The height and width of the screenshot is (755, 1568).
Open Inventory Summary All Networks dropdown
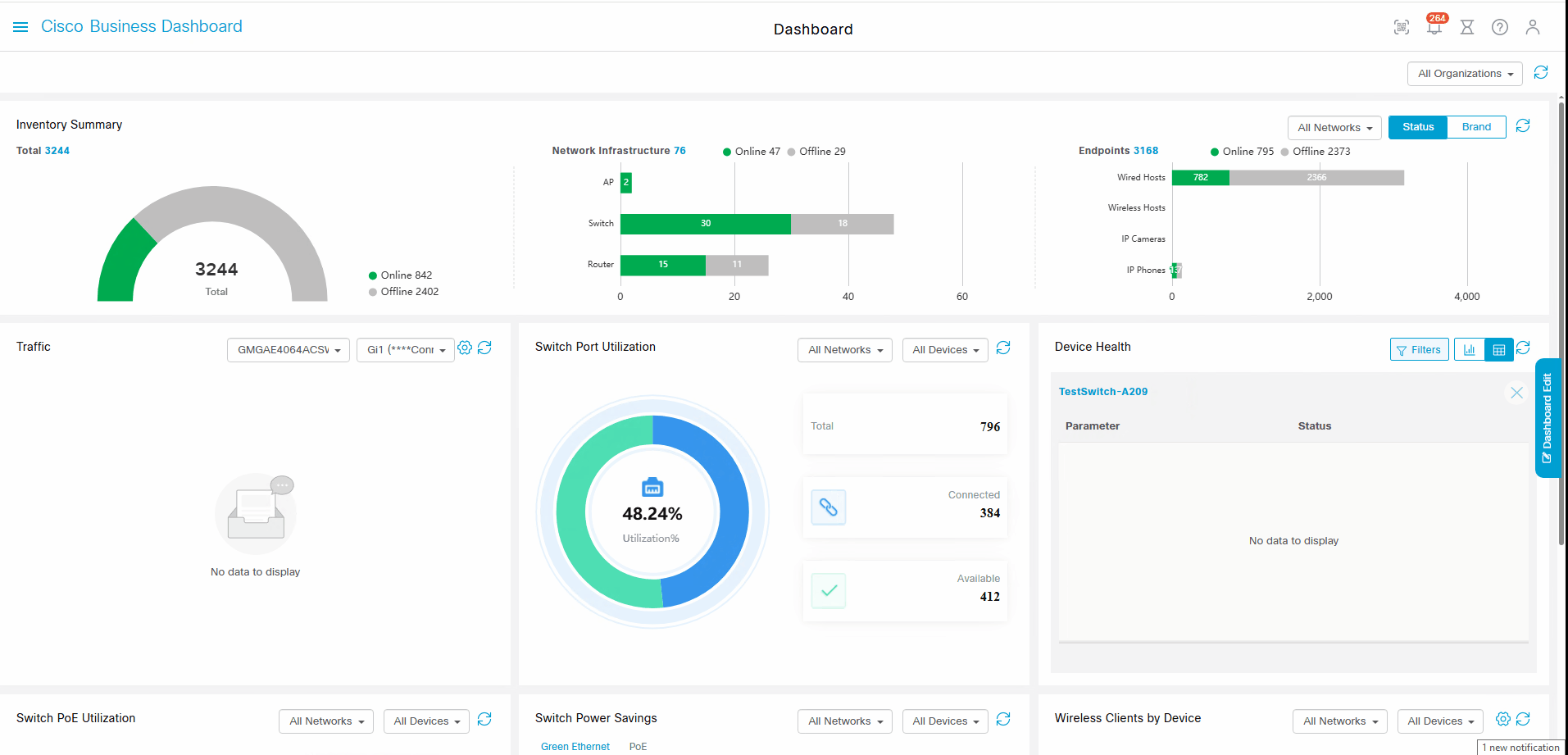1334,128
